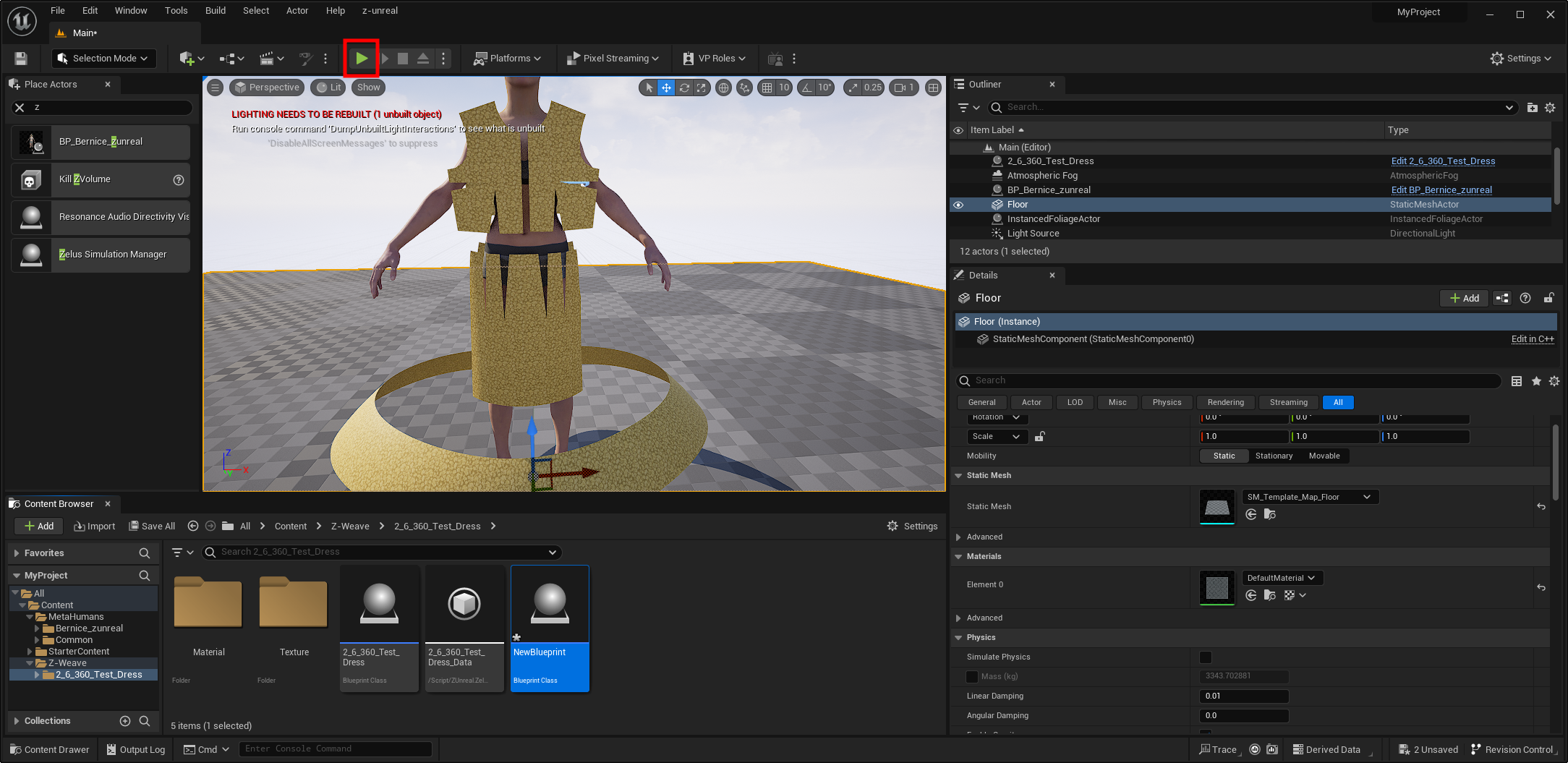Click the Enter Console Command field

[336, 749]
